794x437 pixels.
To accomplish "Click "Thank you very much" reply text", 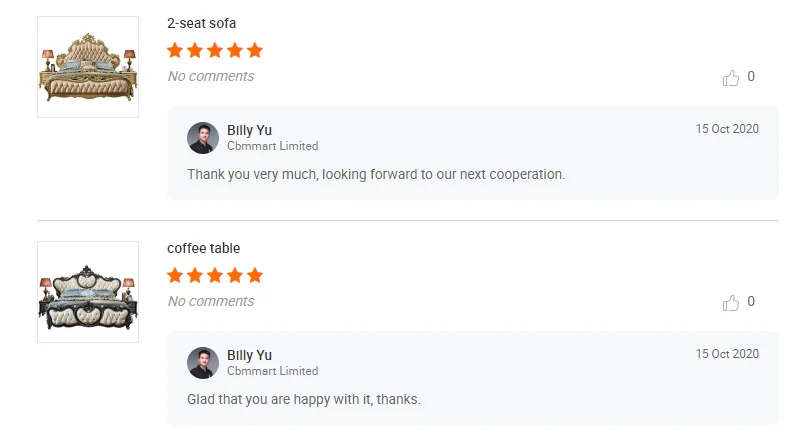I will pyautogui.click(x=376, y=174).
